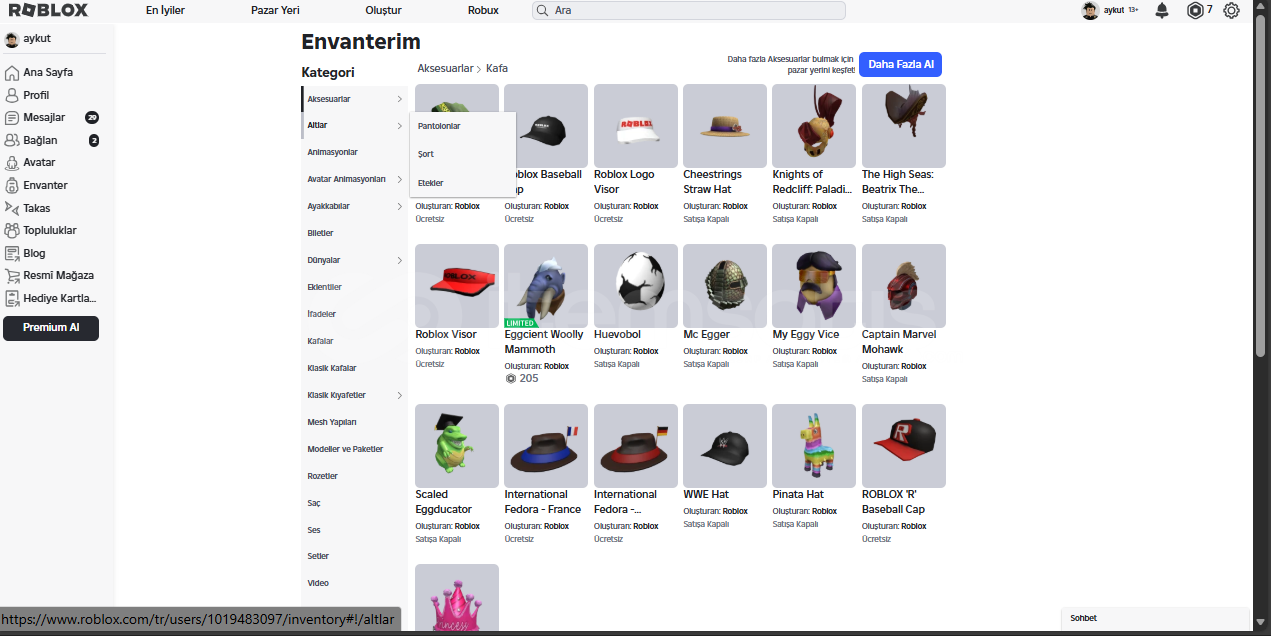
Task: Click the search magnifier icon
Action: pyautogui.click(x=542, y=10)
